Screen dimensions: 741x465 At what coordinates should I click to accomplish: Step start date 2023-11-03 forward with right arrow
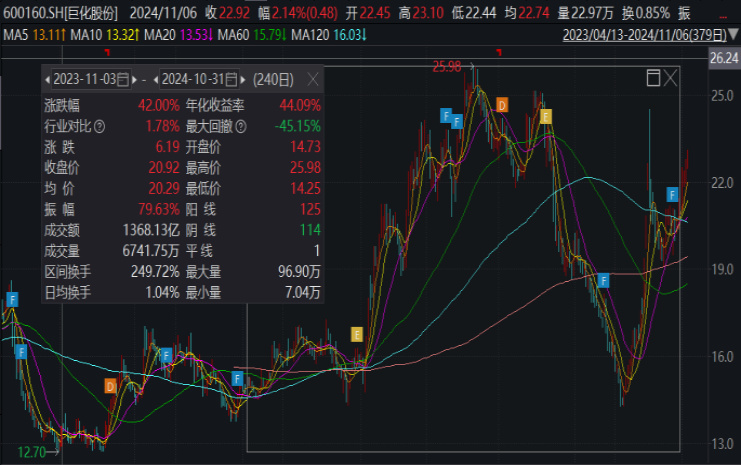133,78
